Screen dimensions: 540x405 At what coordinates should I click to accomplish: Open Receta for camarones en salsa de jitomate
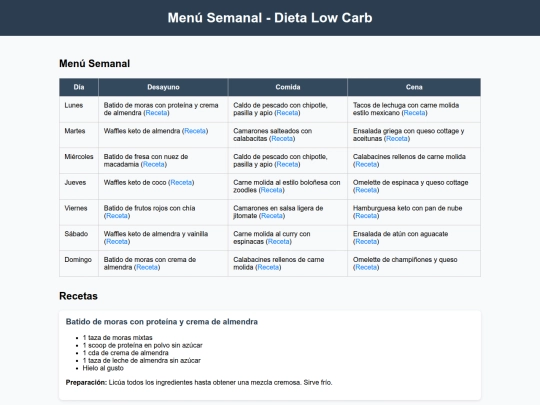click(272, 216)
